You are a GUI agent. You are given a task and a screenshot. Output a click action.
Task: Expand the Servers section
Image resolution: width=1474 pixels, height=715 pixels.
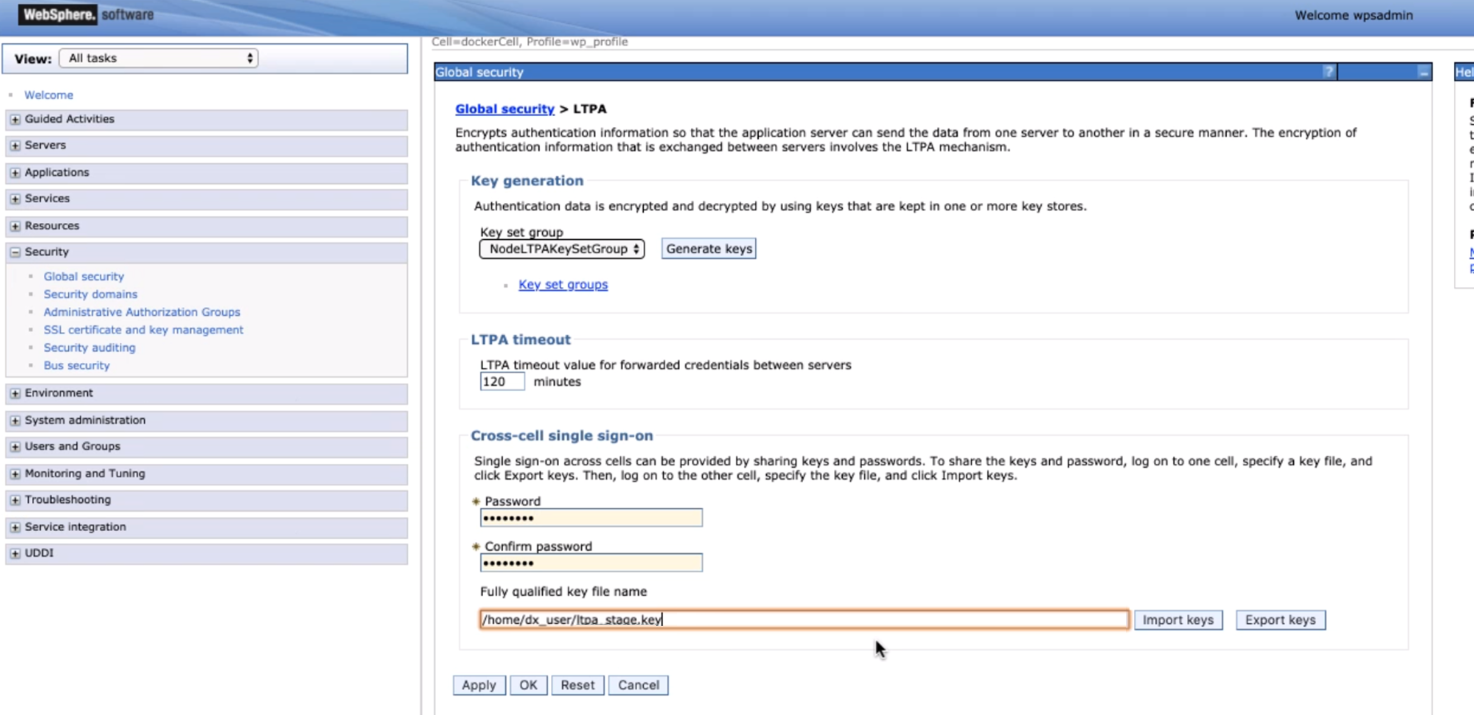pyautogui.click(x=15, y=145)
